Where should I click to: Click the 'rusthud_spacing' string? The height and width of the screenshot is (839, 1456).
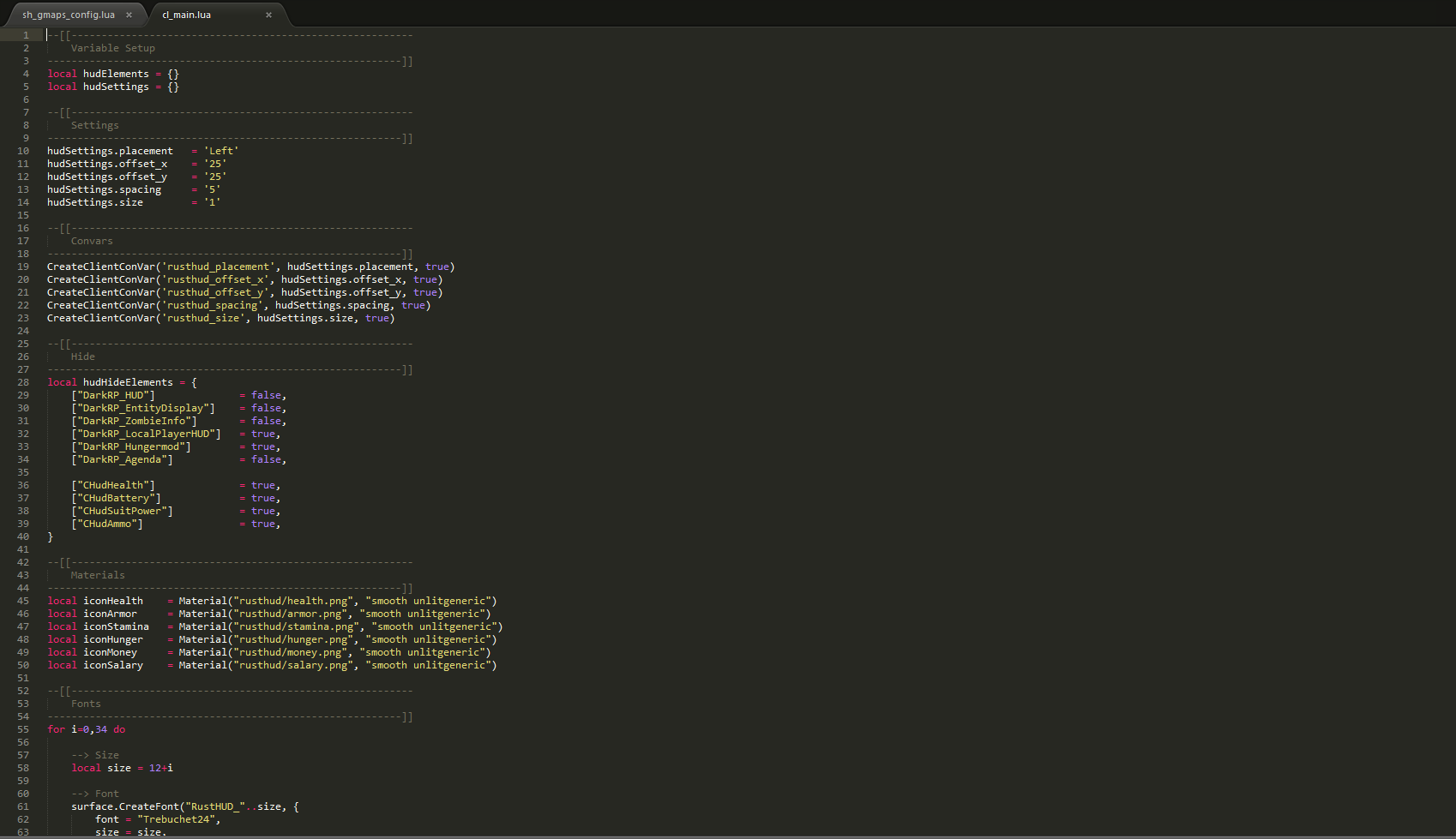[212, 305]
